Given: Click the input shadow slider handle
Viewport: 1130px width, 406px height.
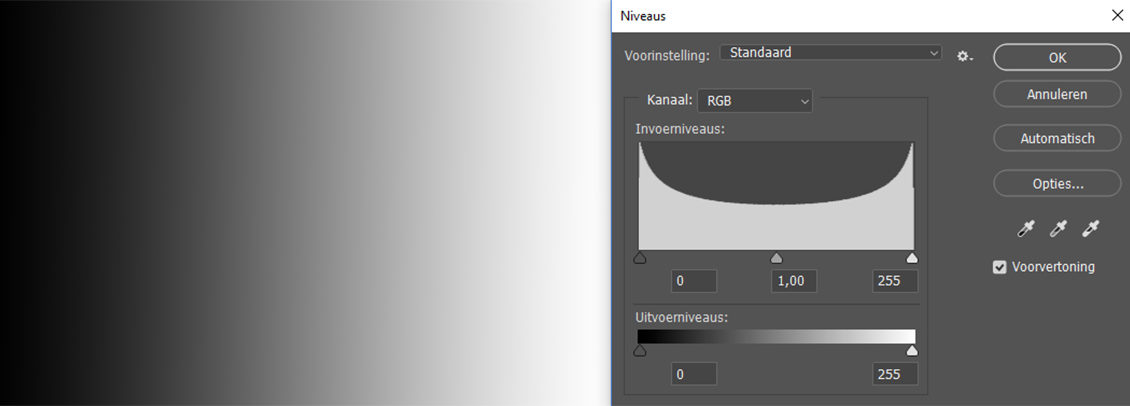Looking at the screenshot, I should pyautogui.click(x=640, y=258).
